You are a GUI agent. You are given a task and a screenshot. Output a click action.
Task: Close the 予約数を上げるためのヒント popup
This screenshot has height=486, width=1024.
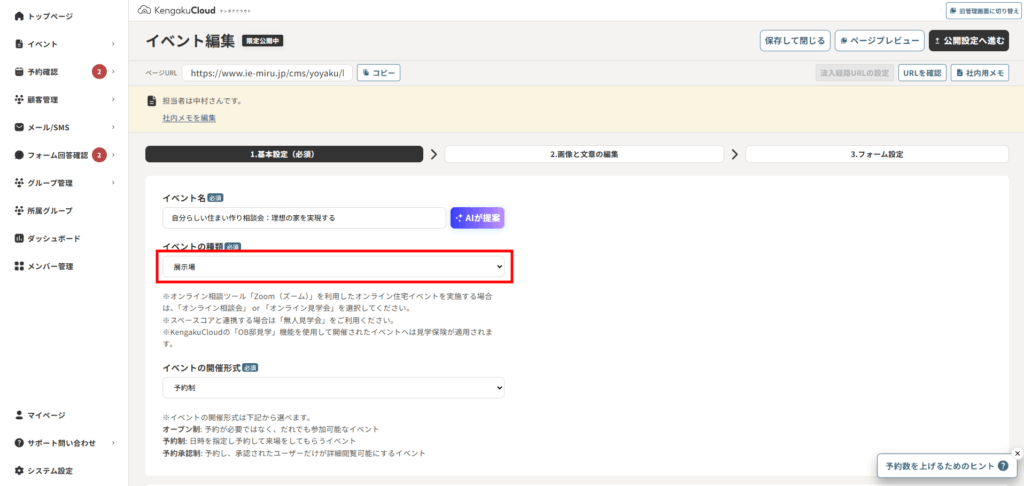coord(1017,453)
